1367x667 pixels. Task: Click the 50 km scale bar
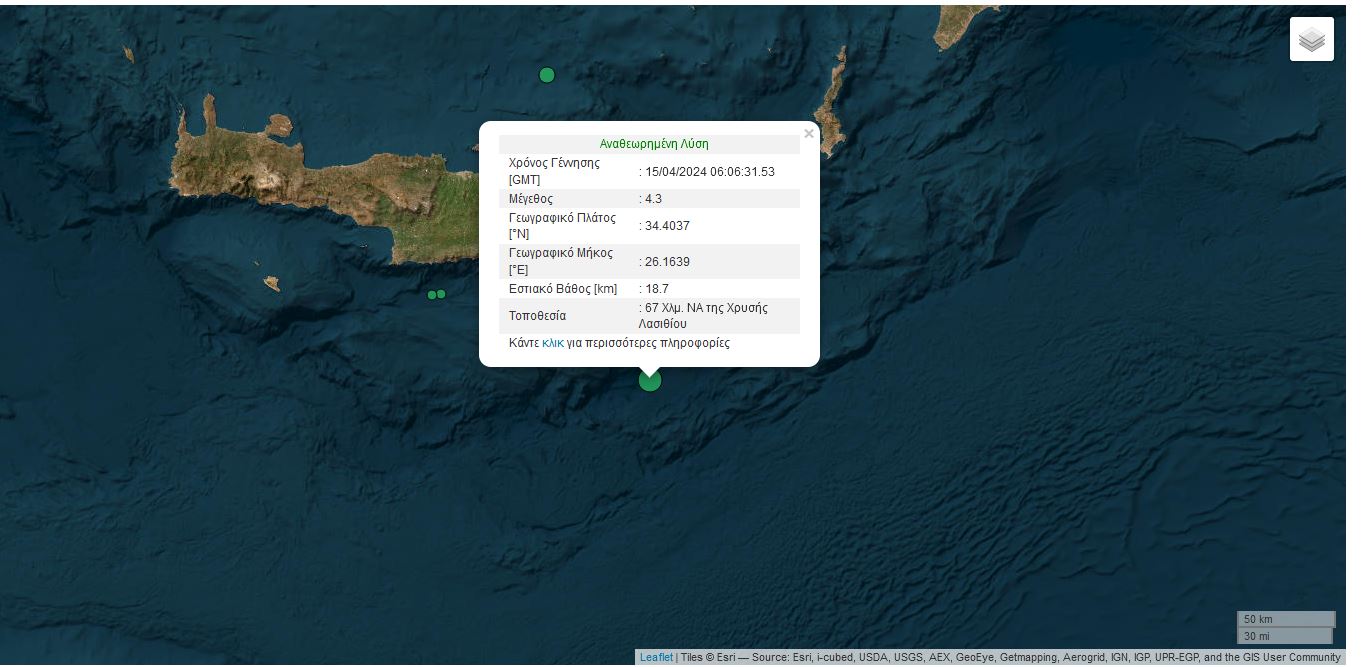[1285, 619]
